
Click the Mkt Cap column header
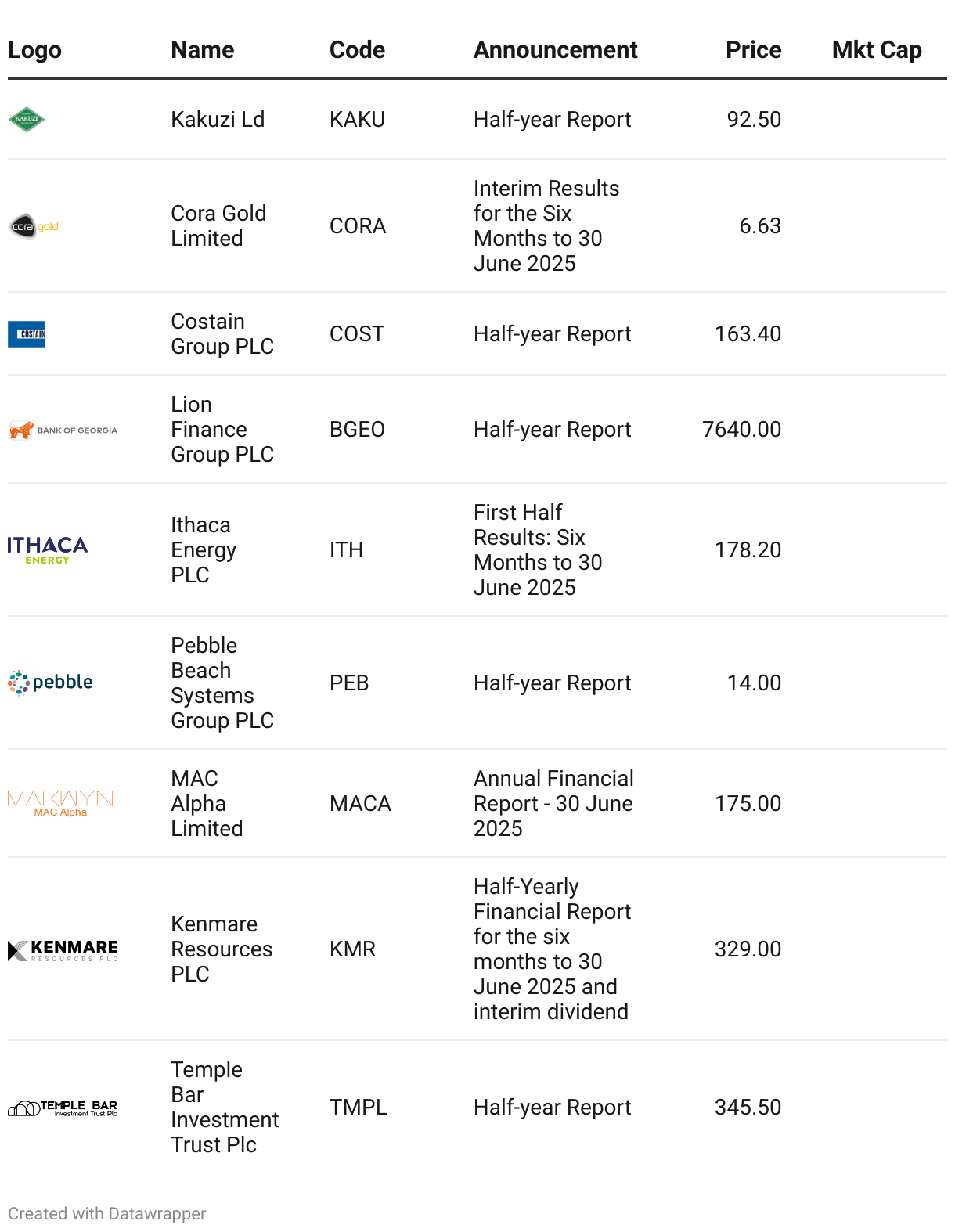(x=877, y=50)
